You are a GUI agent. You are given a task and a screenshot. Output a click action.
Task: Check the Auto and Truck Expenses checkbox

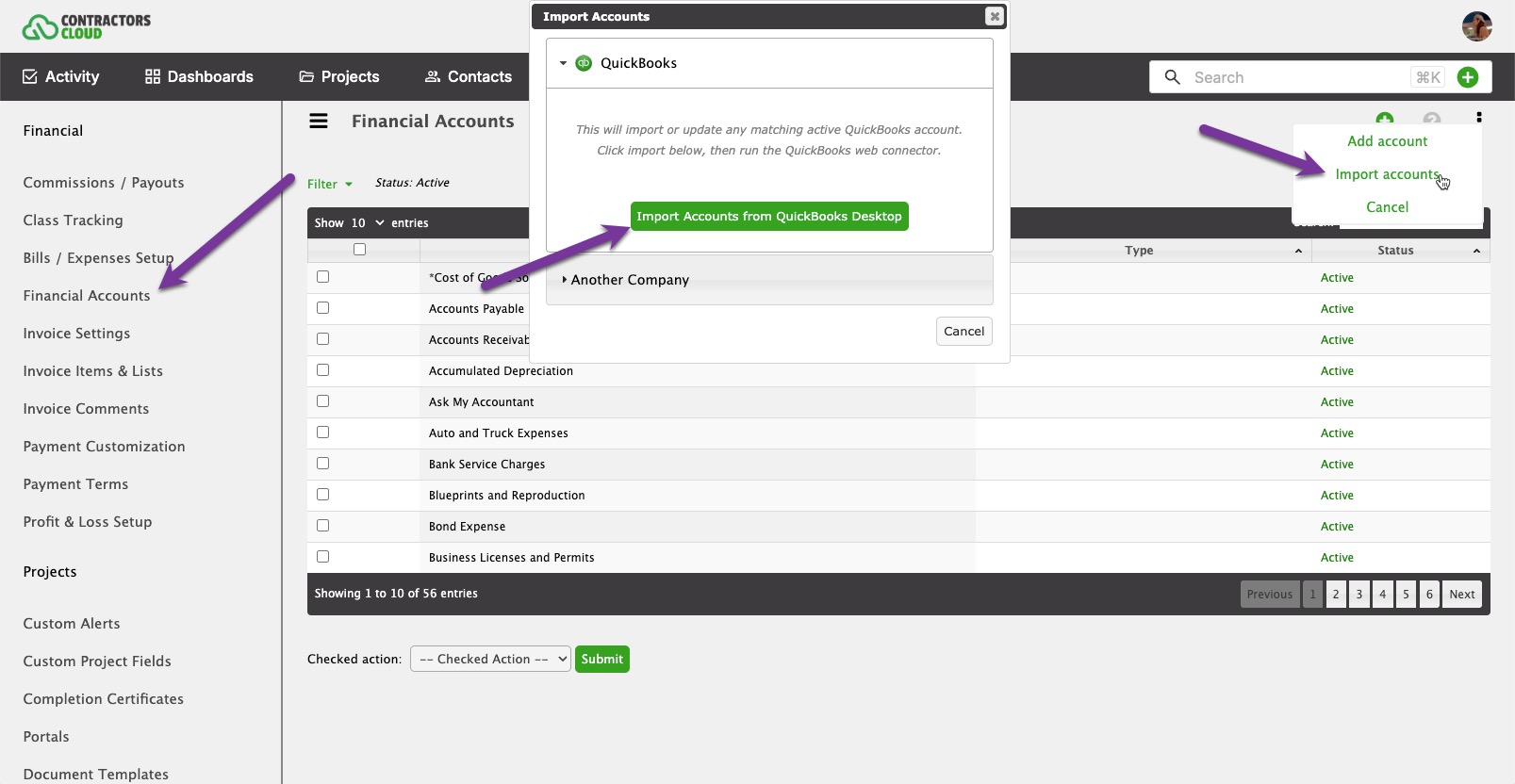[322, 432]
